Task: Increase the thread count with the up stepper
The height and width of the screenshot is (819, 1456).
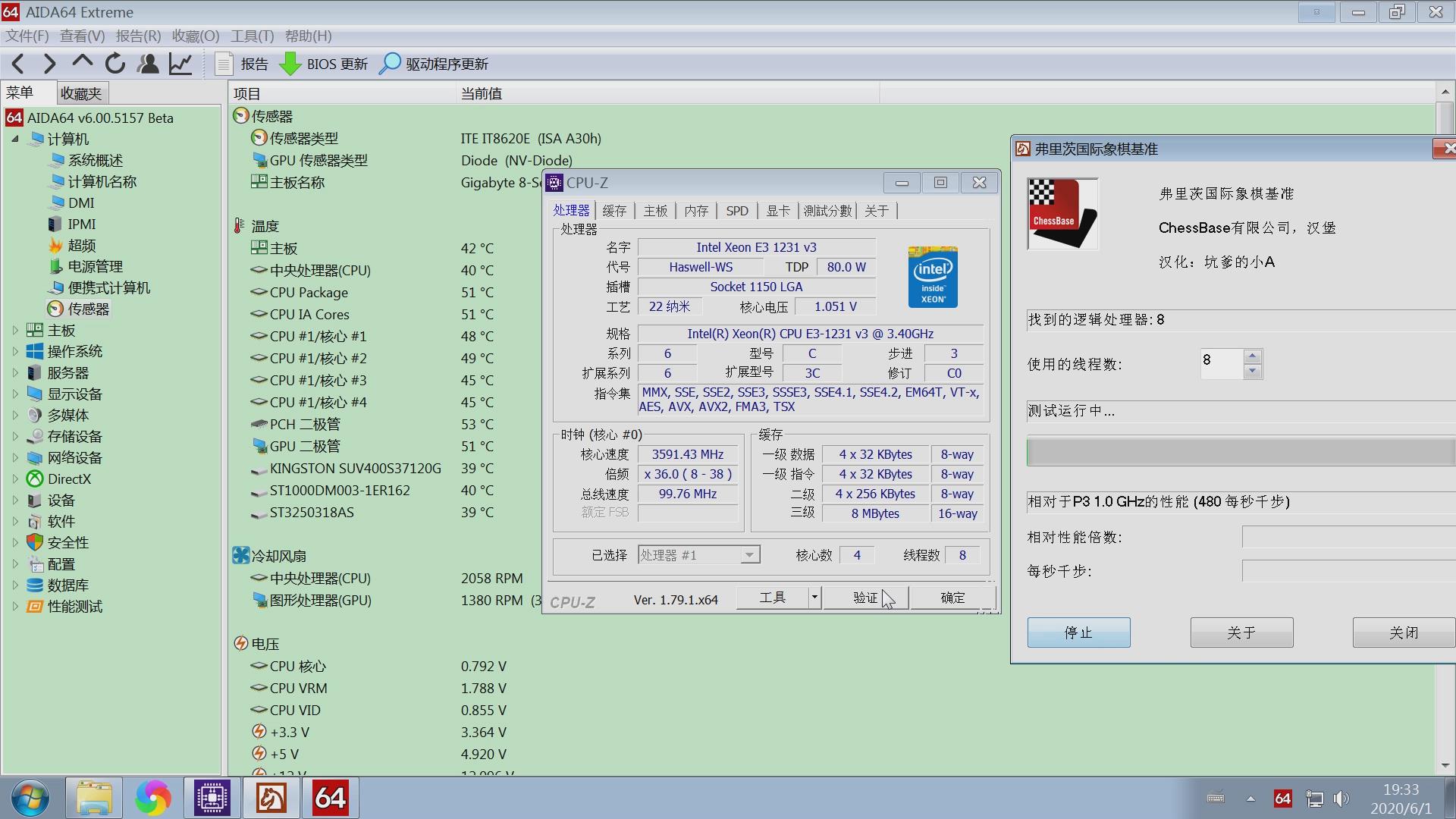Action: pyautogui.click(x=1253, y=356)
